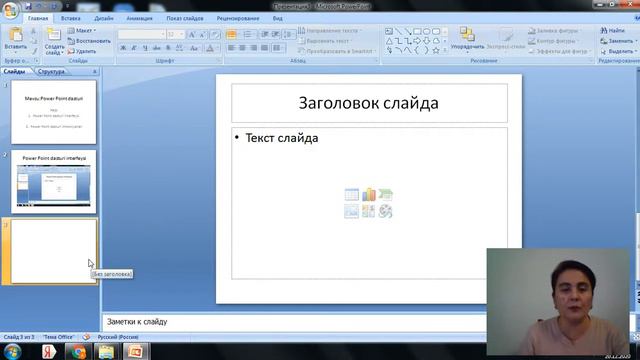This screenshot has width=640, height=360.
Task: Open the Вид ribbon tab
Action: [278, 18]
